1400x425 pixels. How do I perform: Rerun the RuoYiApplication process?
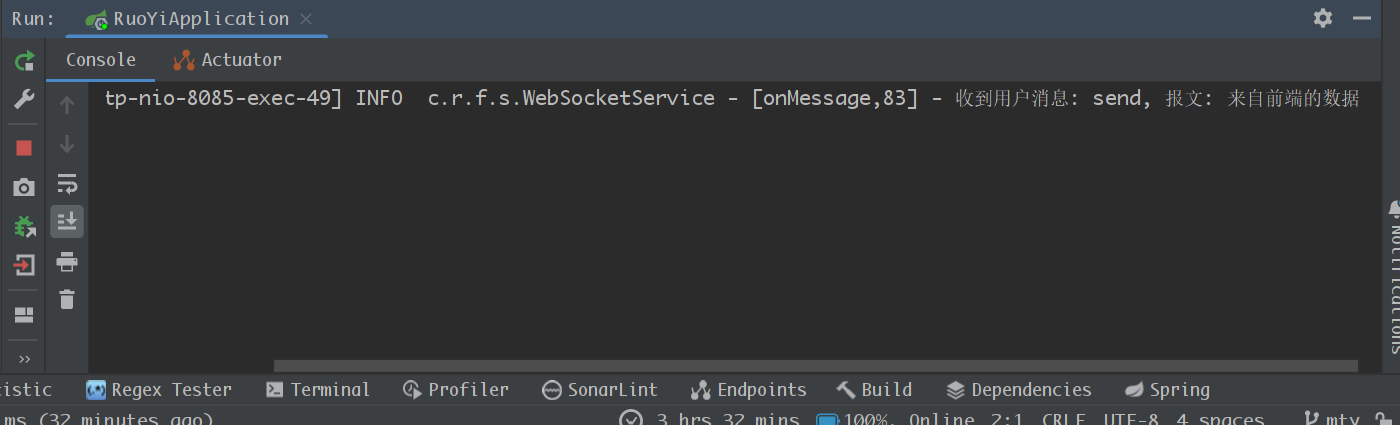coord(24,61)
